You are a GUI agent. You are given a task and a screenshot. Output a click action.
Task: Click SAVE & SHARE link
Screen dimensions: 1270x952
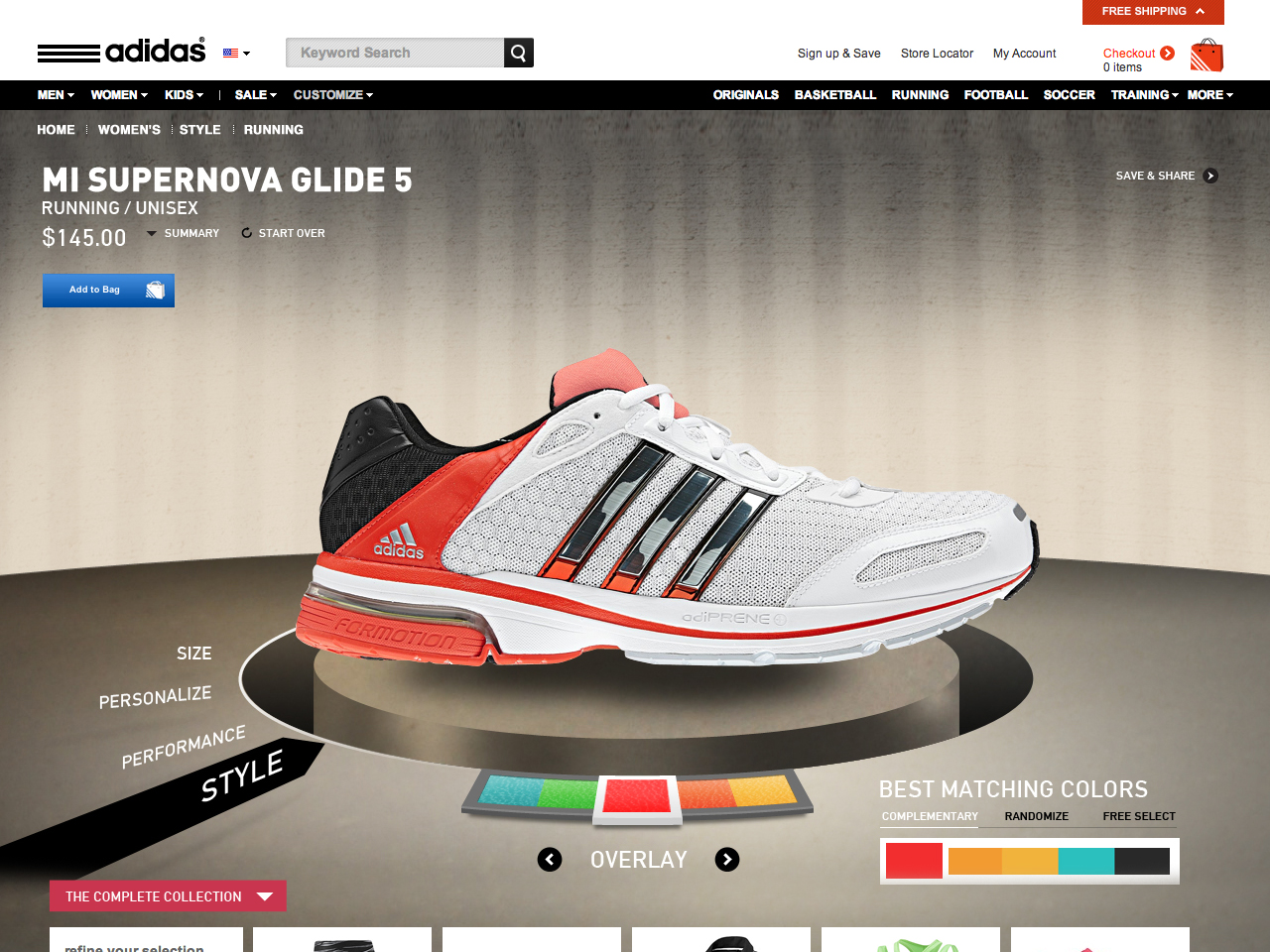pyautogui.click(x=1155, y=176)
